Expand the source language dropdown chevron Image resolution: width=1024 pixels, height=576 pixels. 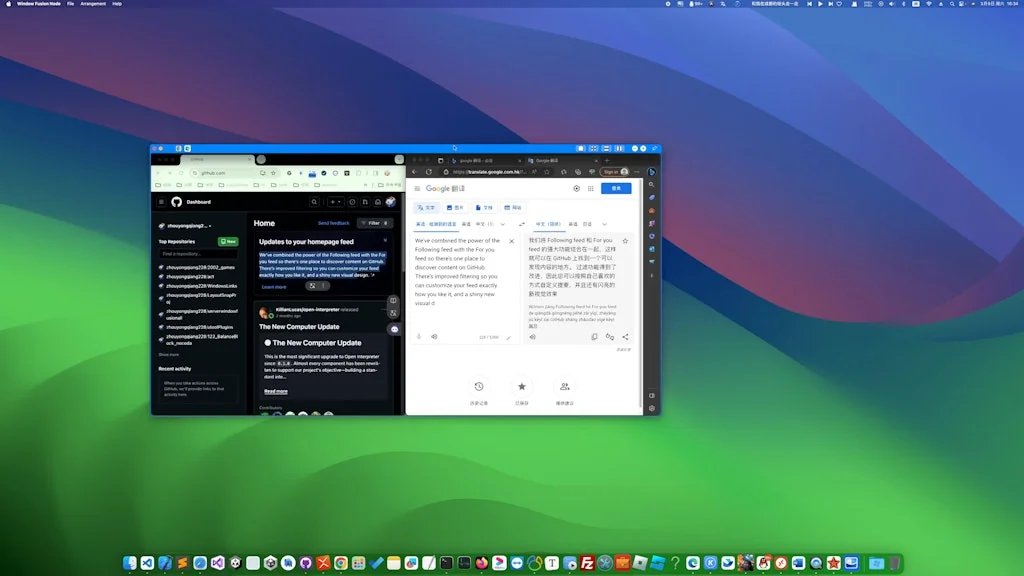(502, 224)
